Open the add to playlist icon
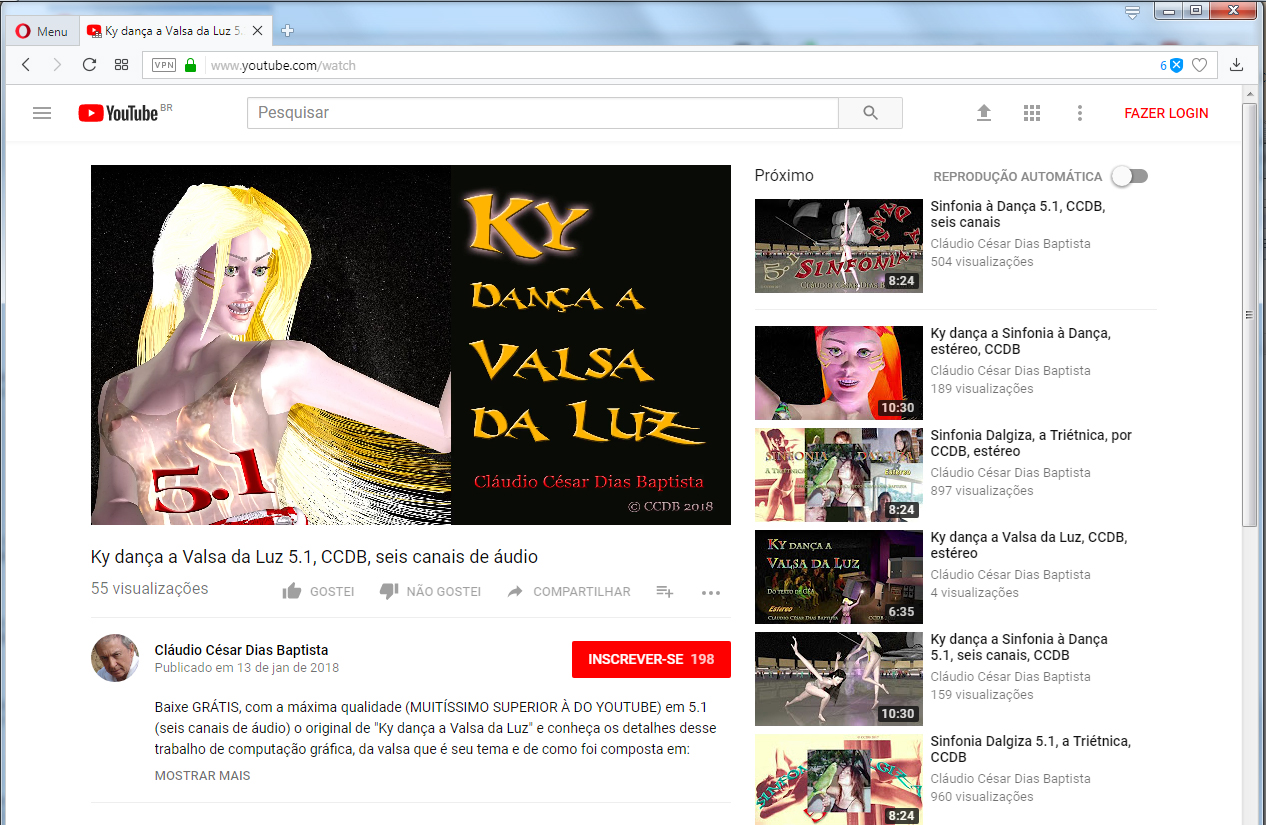The image size is (1266, 825). (x=665, y=591)
